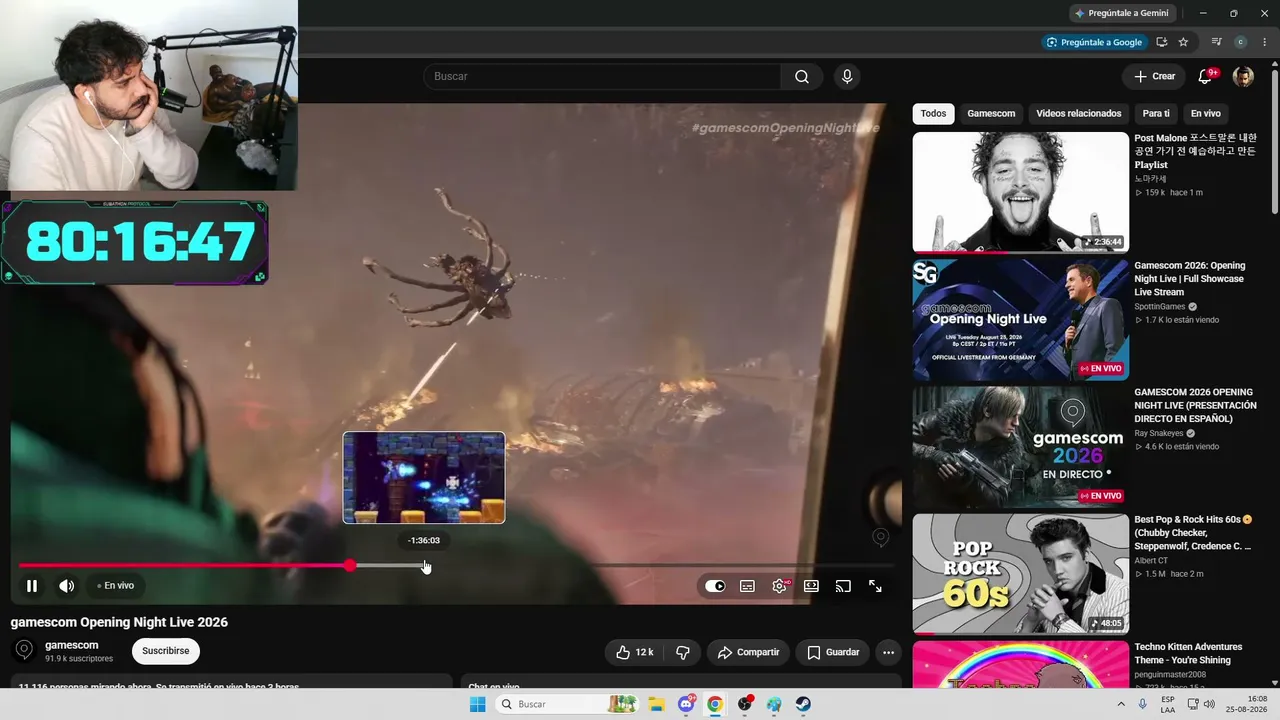
Task: Open the paint palette app on taskbar
Action: [x=773, y=704]
